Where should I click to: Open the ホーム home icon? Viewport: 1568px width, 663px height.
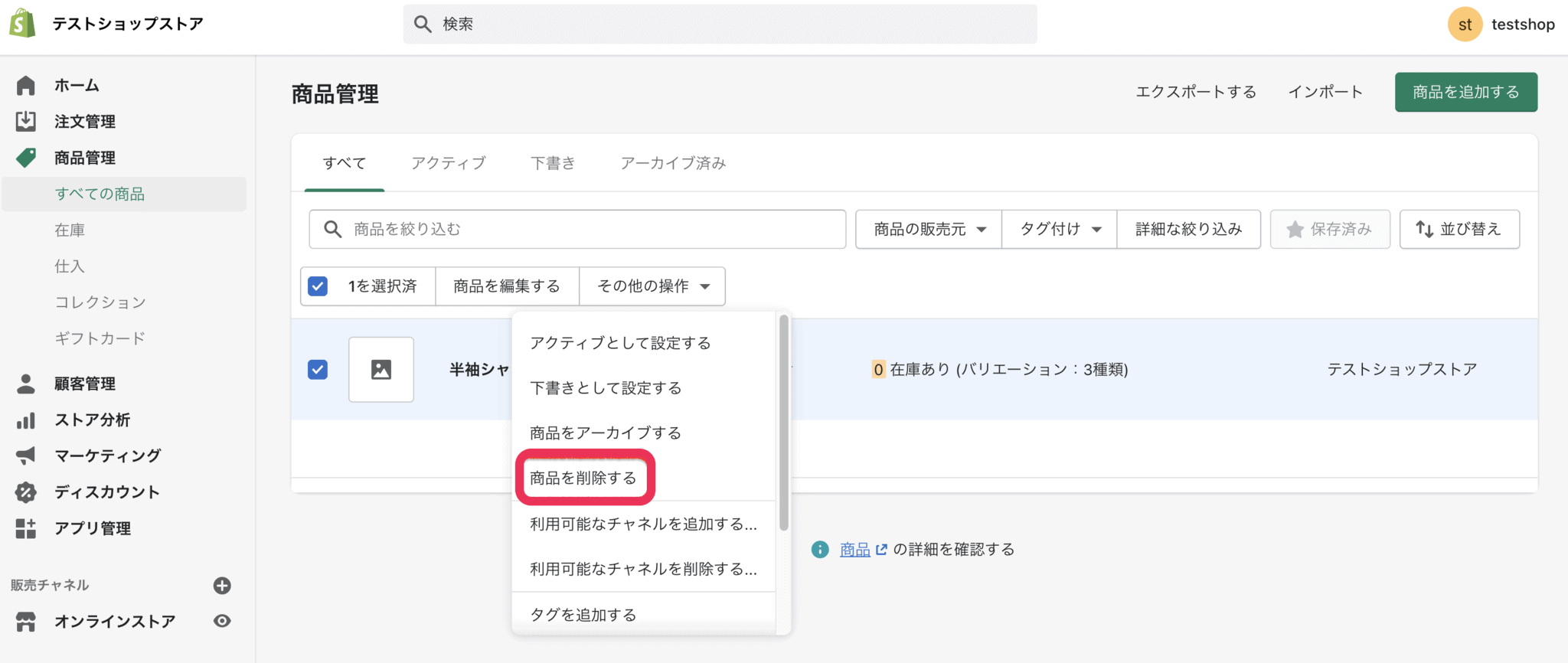pyautogui.click(x=26, y=85)
